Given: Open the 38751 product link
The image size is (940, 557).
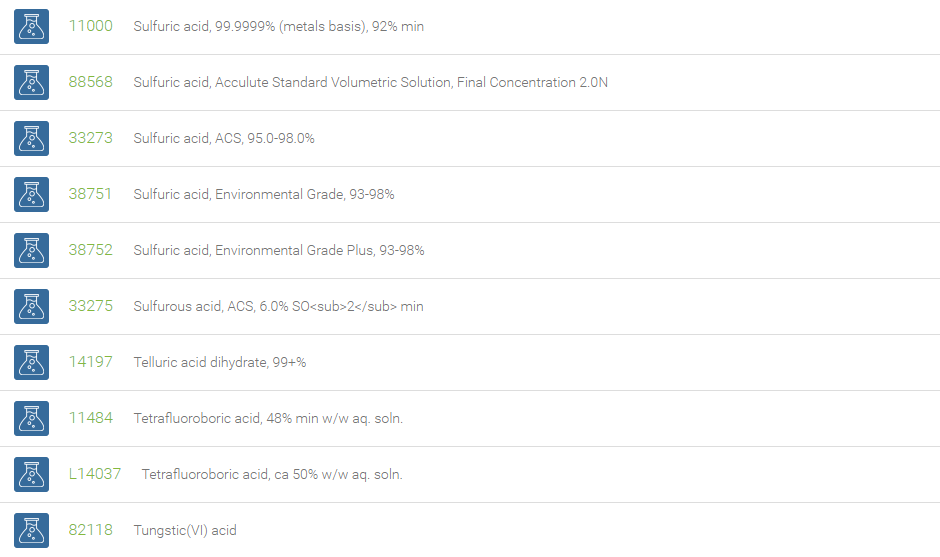Looking at the screenshot, I should tap(90, 194).
